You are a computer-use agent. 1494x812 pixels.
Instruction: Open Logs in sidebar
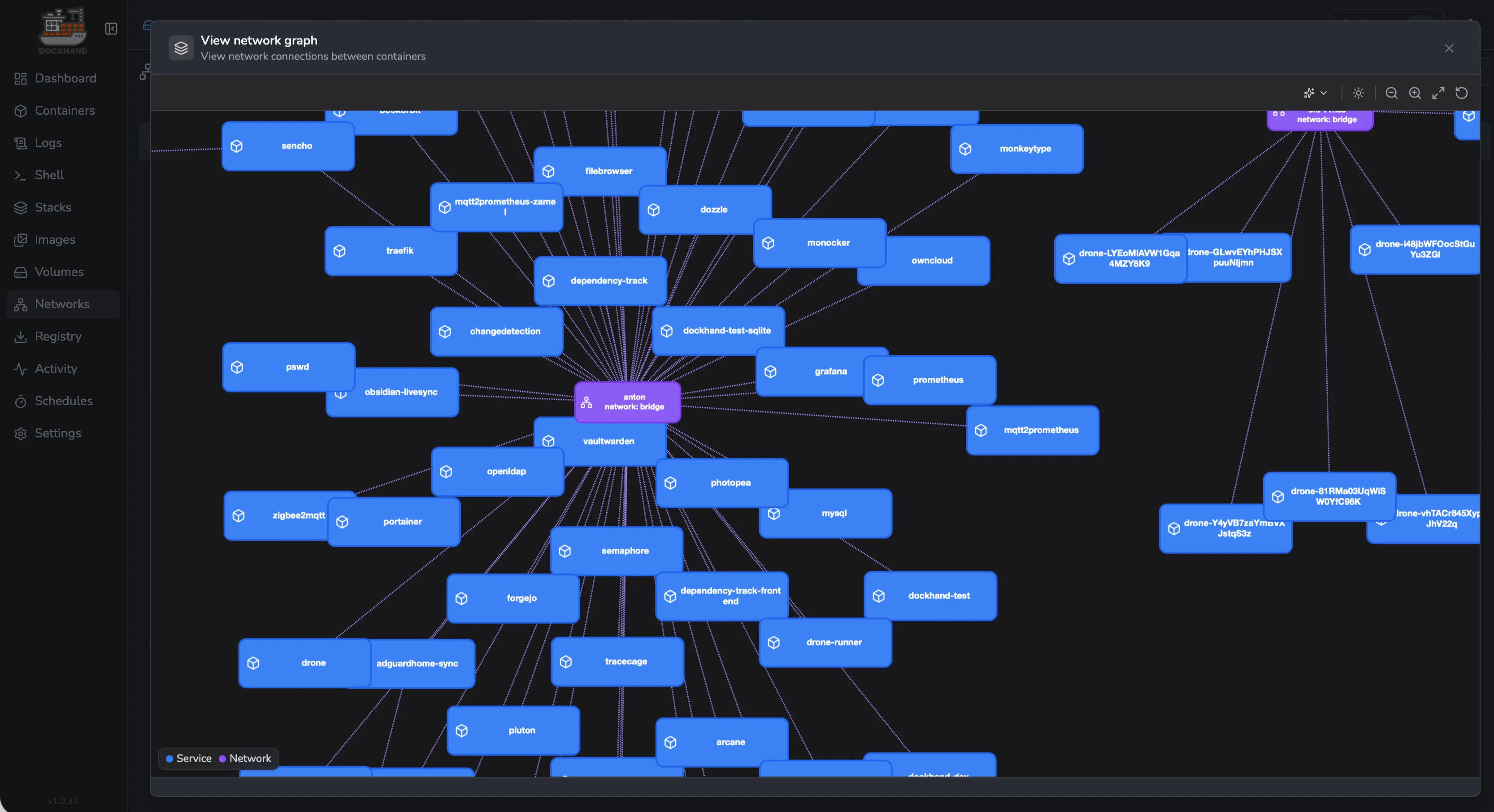tap(63, 143)
